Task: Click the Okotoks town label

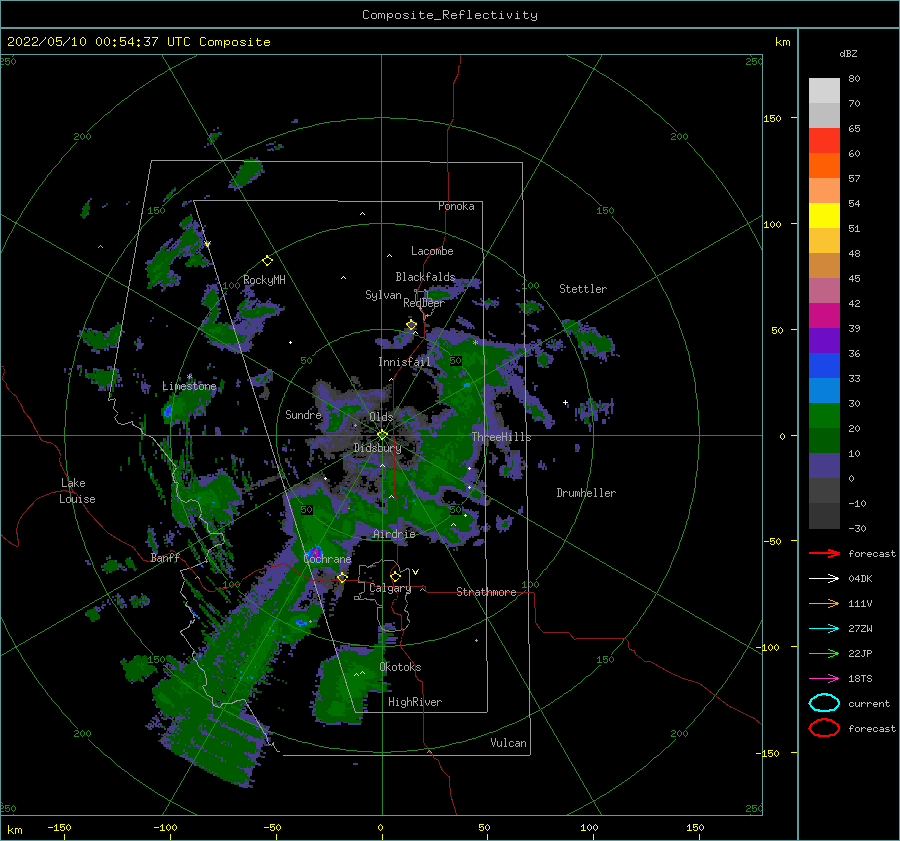Action: click(401, 667)
